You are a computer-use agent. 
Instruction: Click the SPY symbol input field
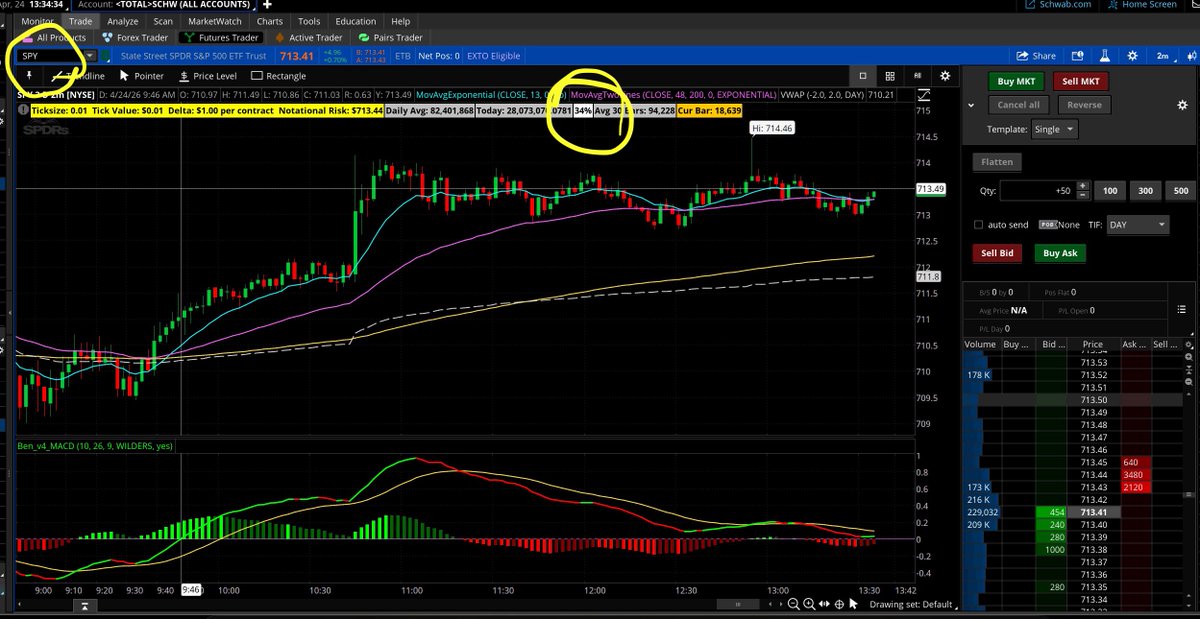pos(48,56)
